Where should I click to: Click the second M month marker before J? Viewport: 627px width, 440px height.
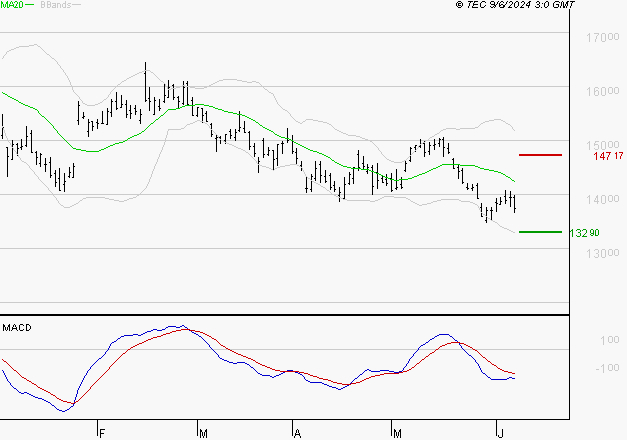(397, 433)
